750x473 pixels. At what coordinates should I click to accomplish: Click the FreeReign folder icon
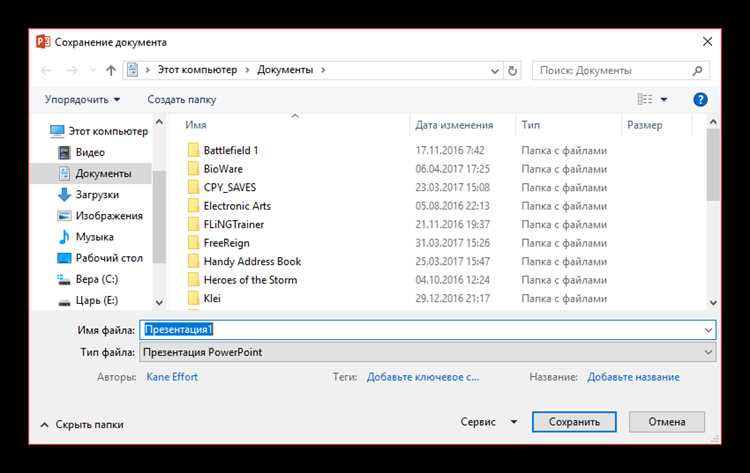point(193,243)
